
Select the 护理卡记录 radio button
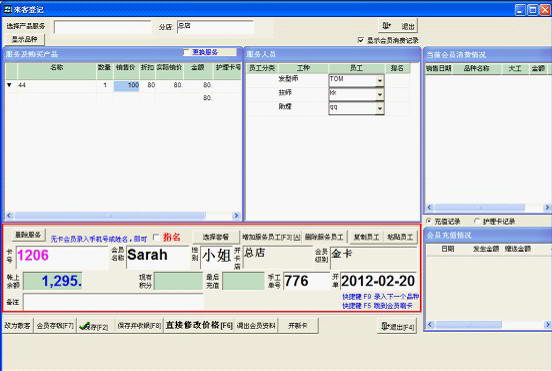[x=477, y=221]
